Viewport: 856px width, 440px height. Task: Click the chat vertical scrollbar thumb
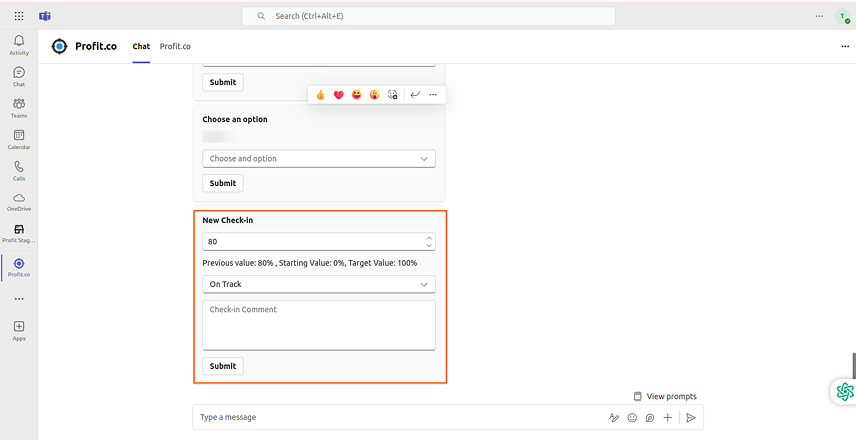tap(854, 365)
